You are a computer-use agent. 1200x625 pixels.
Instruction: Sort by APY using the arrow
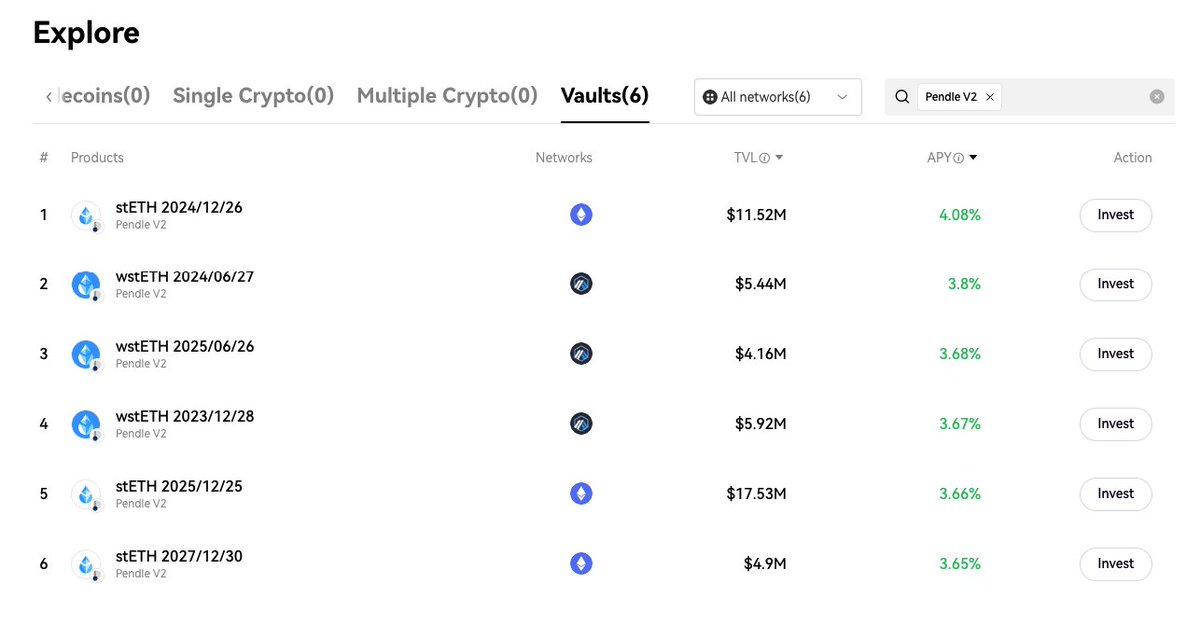click(x=973, y=158)
